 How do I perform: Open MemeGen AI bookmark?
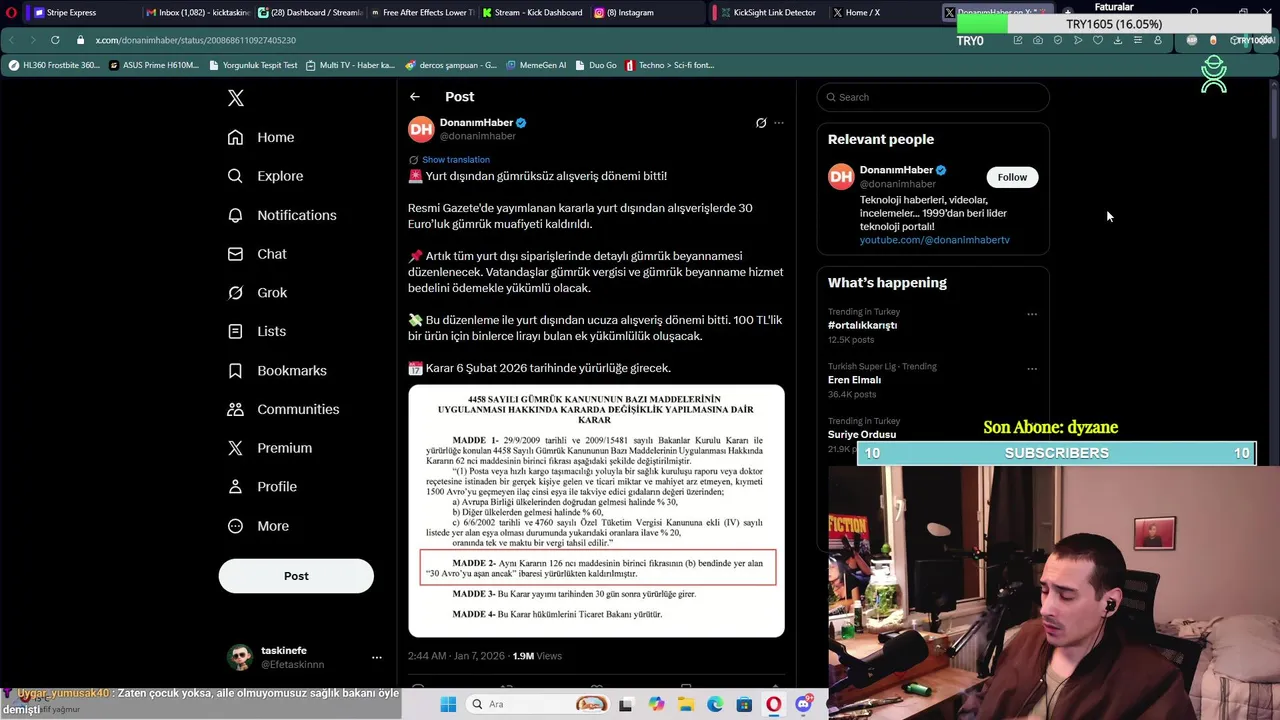pyautogui.click(x=536, y=65)
